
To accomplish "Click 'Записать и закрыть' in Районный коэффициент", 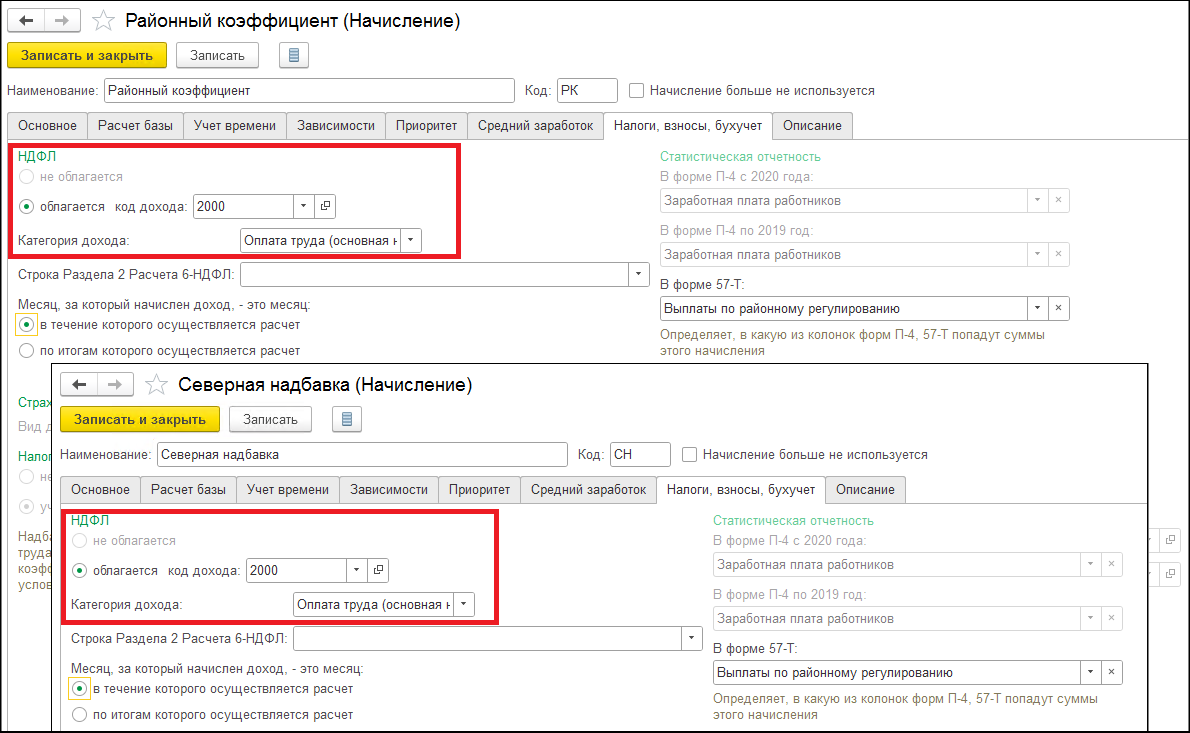I will [87, 55].
